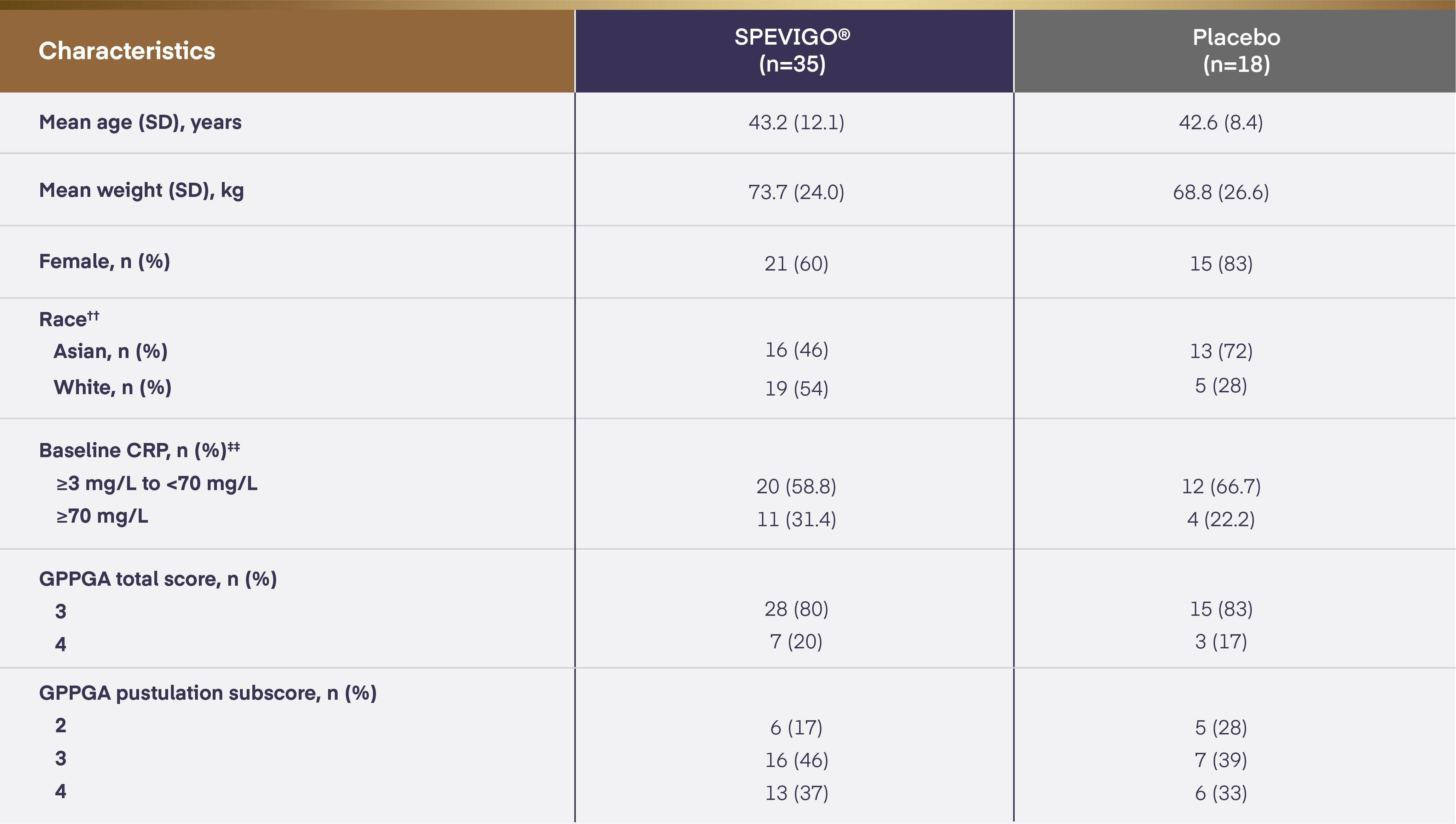This screenshot has height=824, width=1456.
Task: Select the Placebo CRP value 4 (22.2)
Action: pyautogui.click(x=1221, y=519)
